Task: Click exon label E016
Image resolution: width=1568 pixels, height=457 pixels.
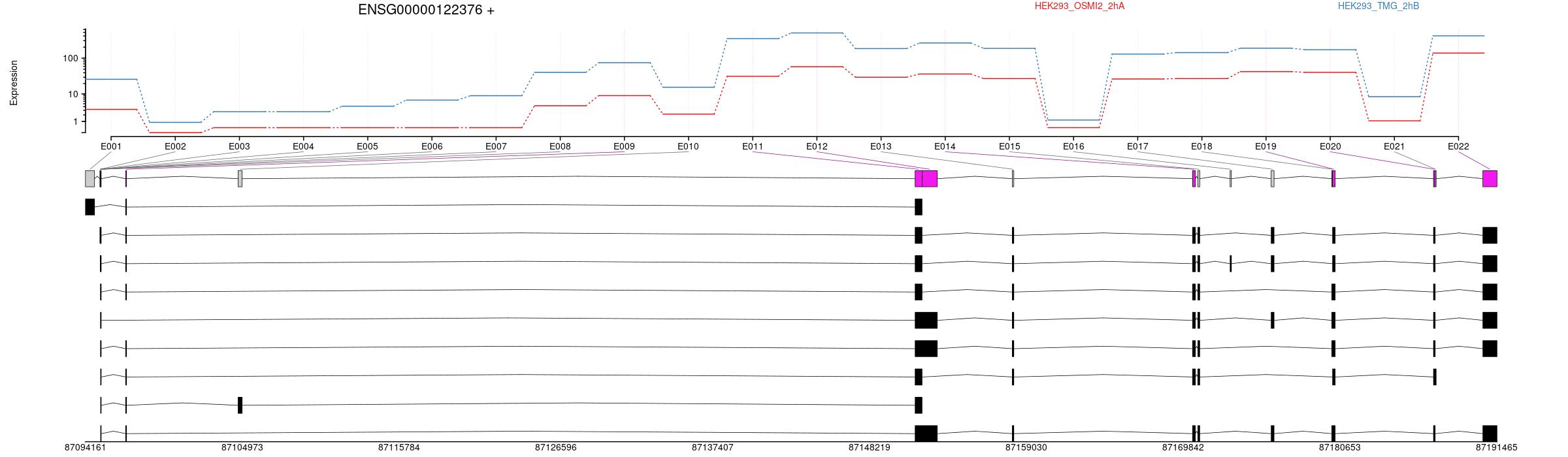Action: coord(1073,146)
